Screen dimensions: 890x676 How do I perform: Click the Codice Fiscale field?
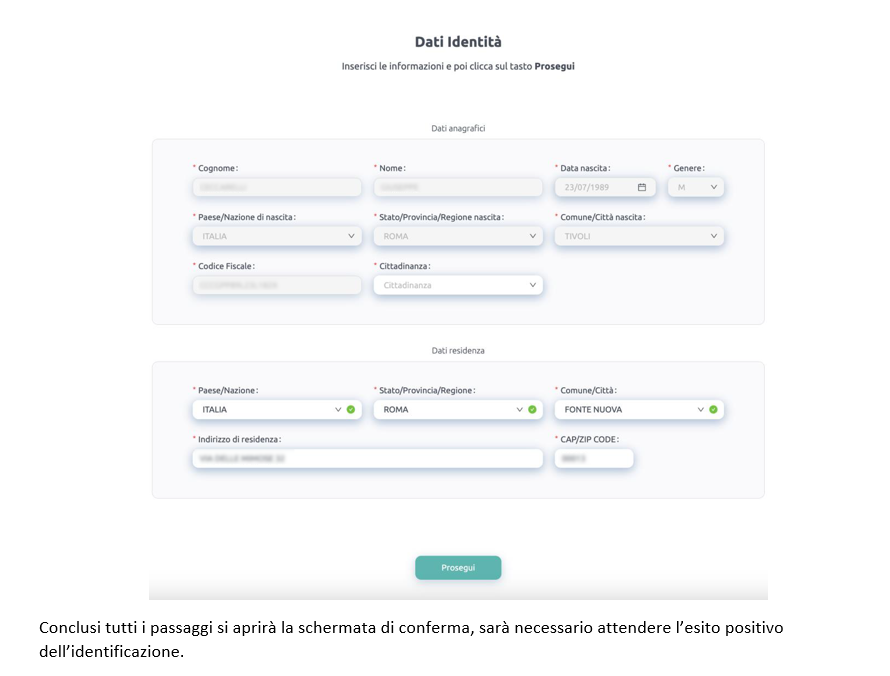(277, 285)
